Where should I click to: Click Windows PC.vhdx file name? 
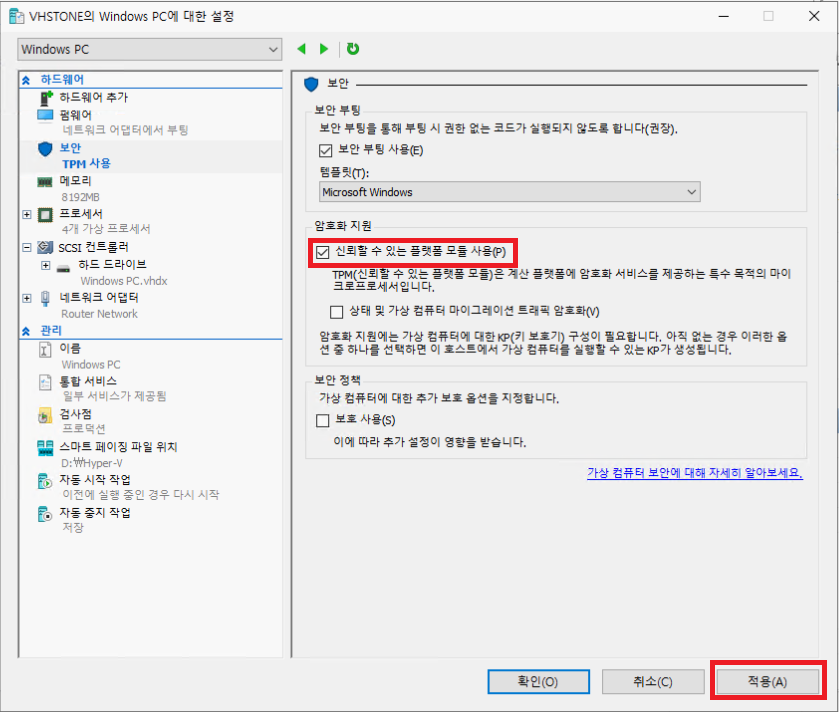pos(124,281)
